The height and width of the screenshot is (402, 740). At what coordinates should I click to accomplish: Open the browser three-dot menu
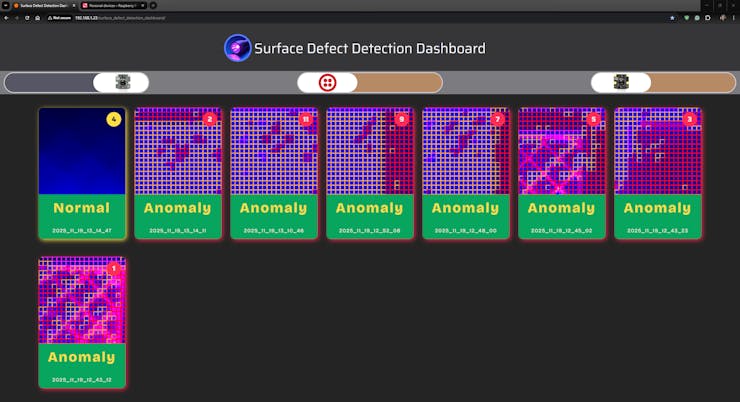[733, 18]
